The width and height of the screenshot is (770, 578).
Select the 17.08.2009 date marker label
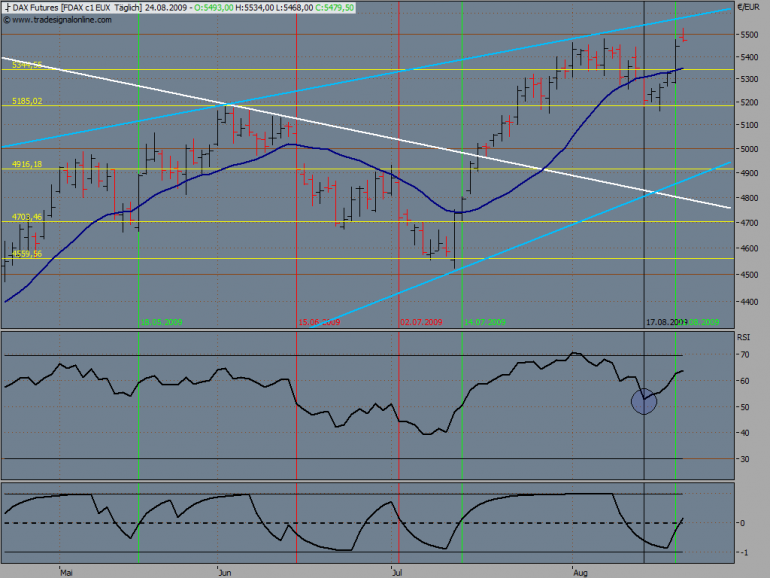click(666, 322)
